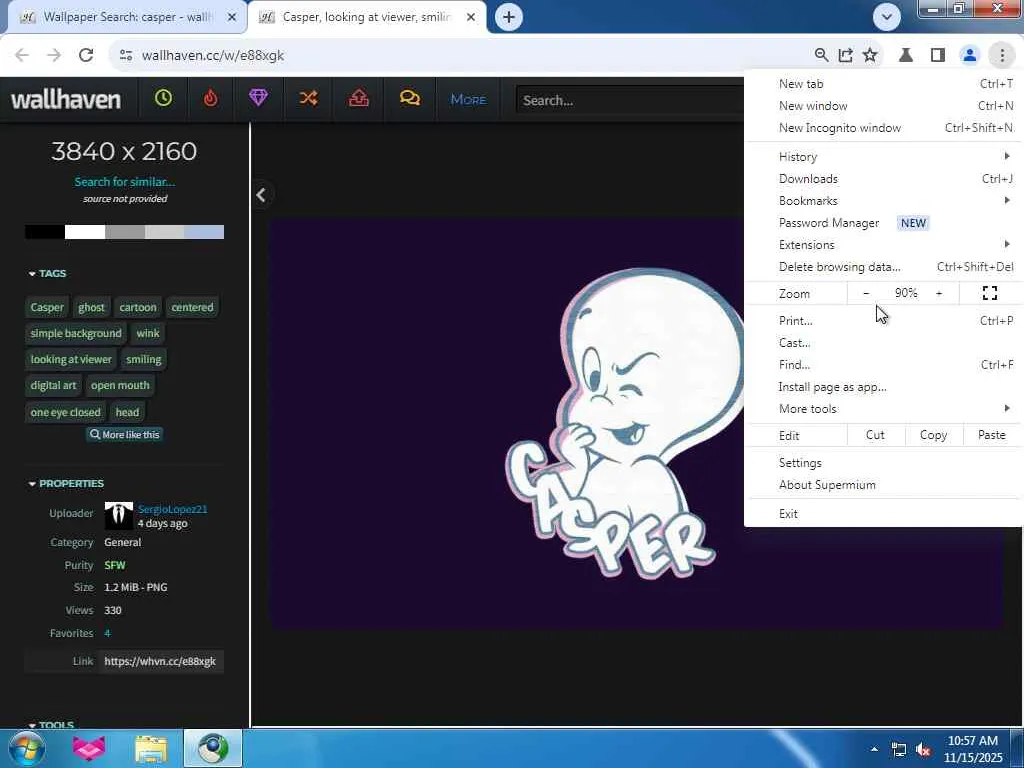Click More like this button

(x=125, y=434)
